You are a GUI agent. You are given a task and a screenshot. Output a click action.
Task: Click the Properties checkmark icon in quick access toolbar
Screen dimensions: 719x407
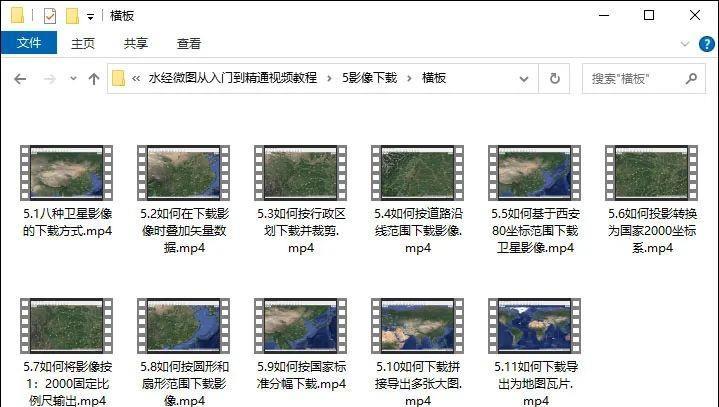pos(50,16)
